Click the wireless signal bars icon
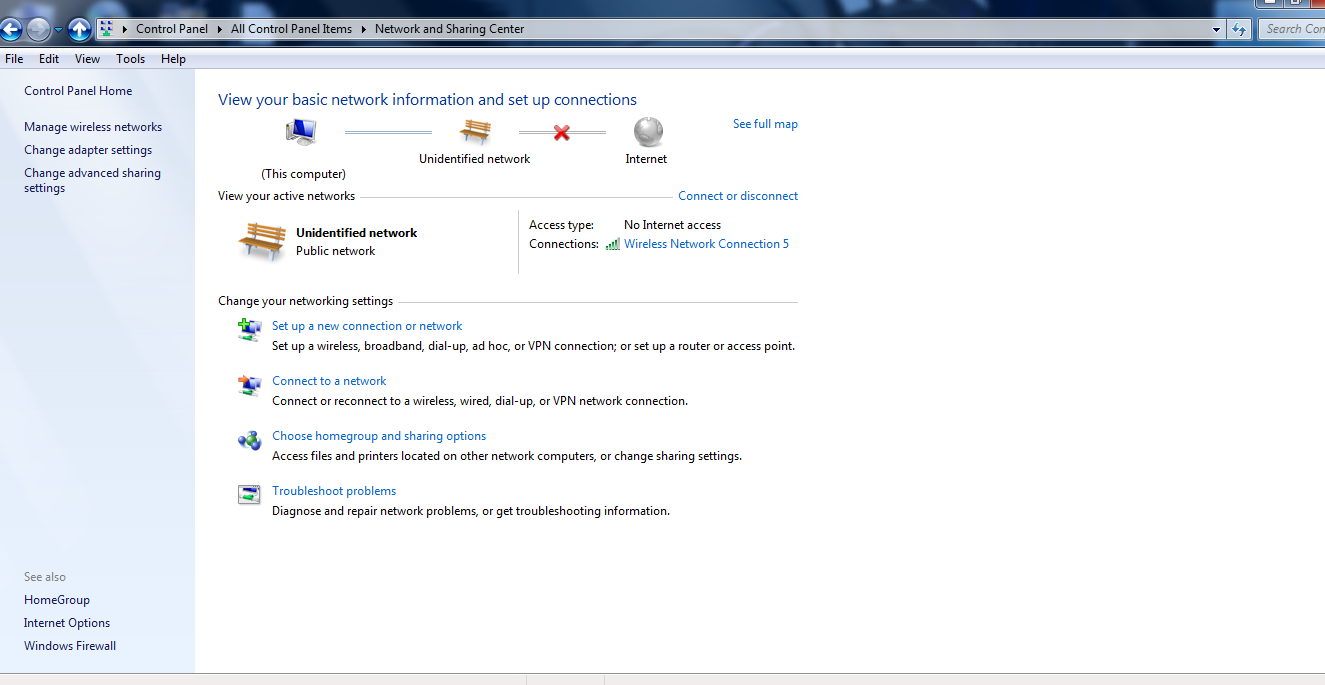This screenshot has width=1325, height=685. 612,244
